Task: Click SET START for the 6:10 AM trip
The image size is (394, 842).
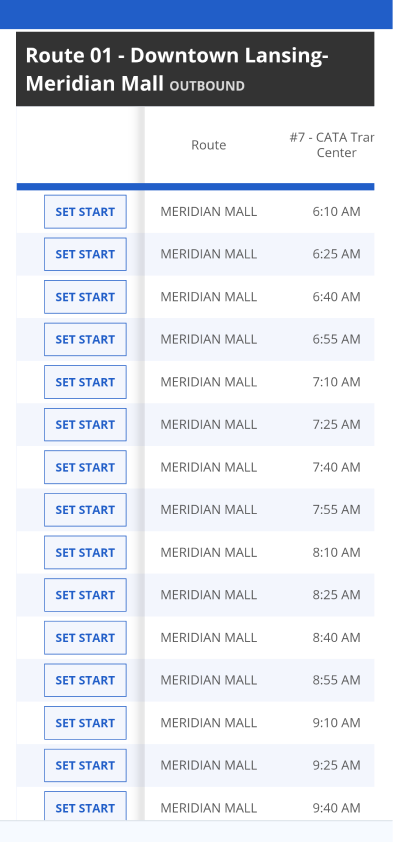Action: coord(85,212)
